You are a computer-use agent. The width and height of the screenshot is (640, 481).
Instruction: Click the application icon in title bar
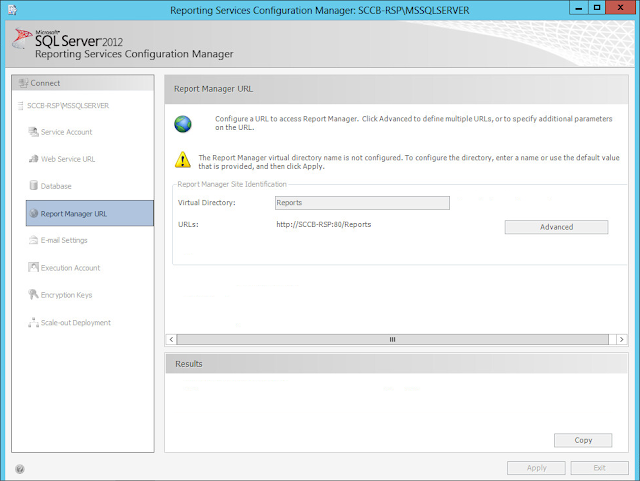pyautogui.click(x=12, y=10)
